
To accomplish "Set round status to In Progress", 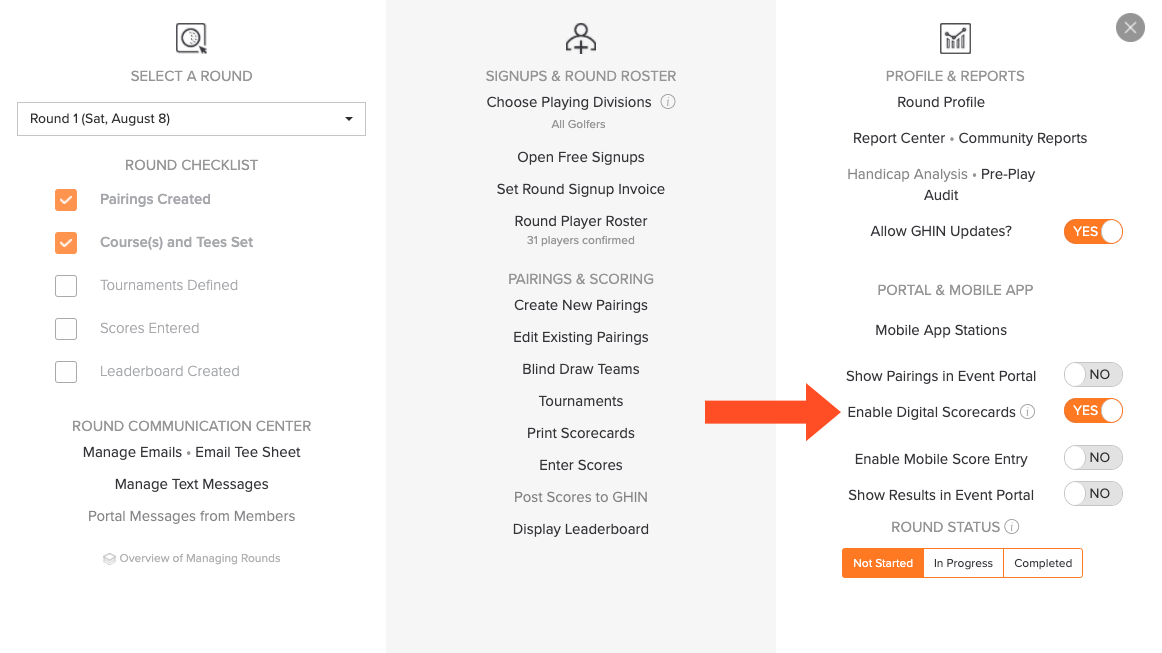I will pyautogui.click(x=963, y=563).
